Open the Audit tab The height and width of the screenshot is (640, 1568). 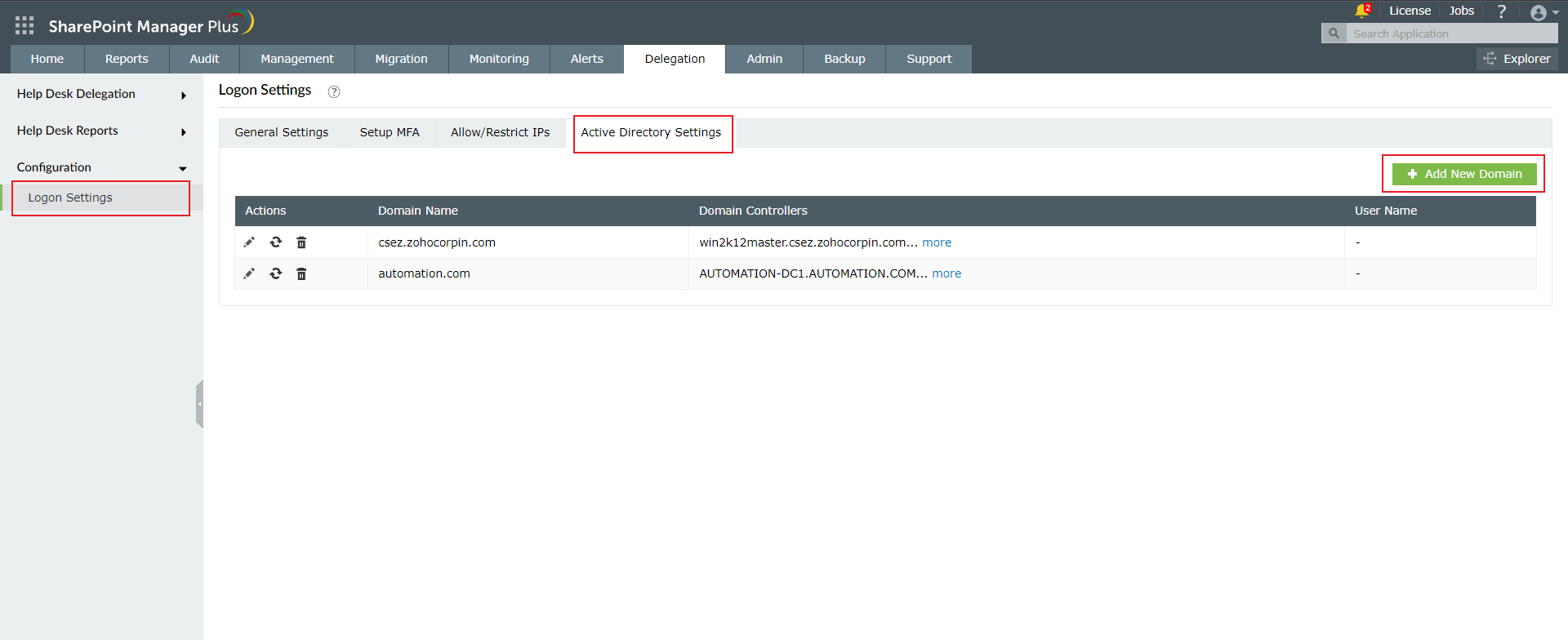(x=204, y=59)
